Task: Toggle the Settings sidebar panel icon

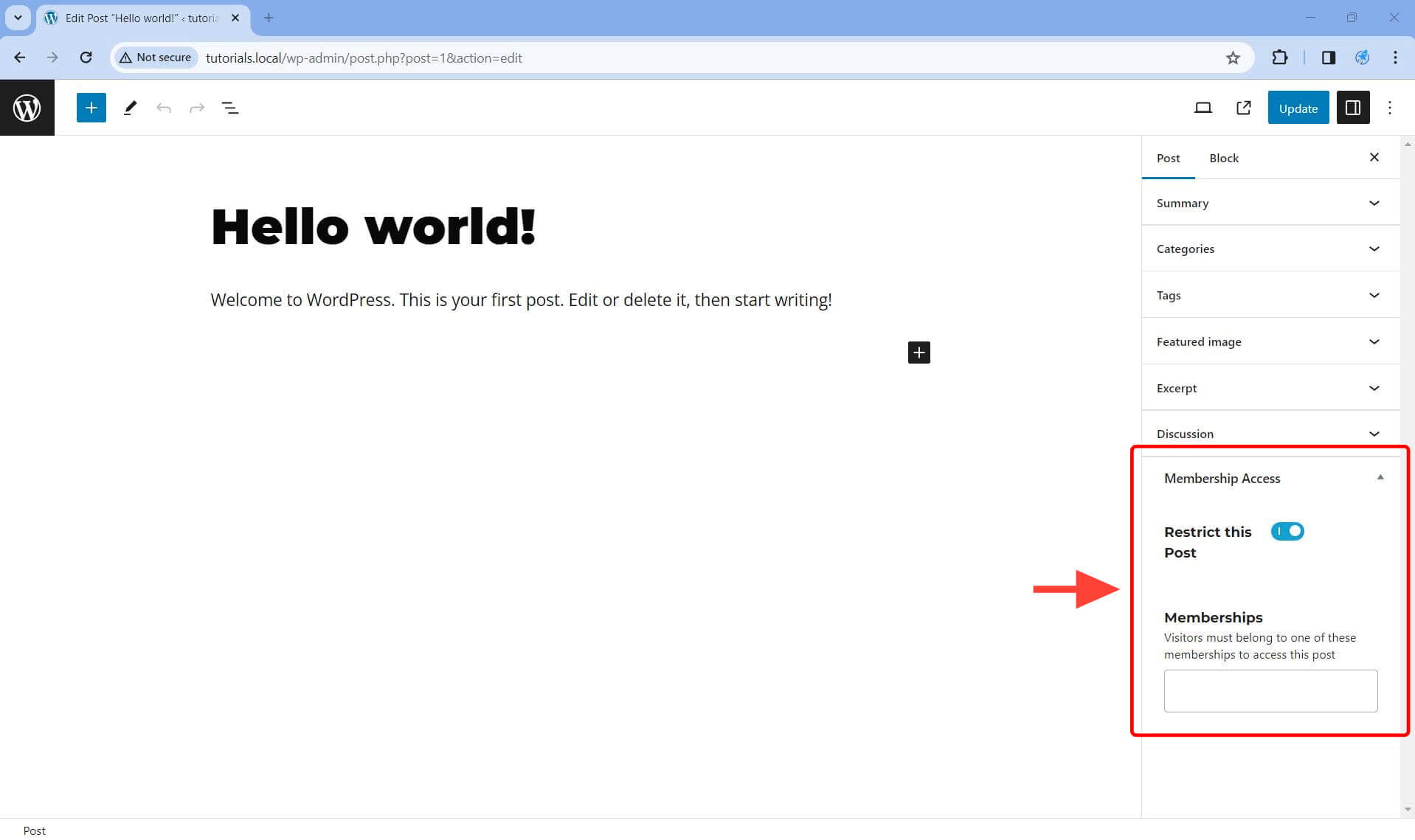Action: pos(1352,108)
